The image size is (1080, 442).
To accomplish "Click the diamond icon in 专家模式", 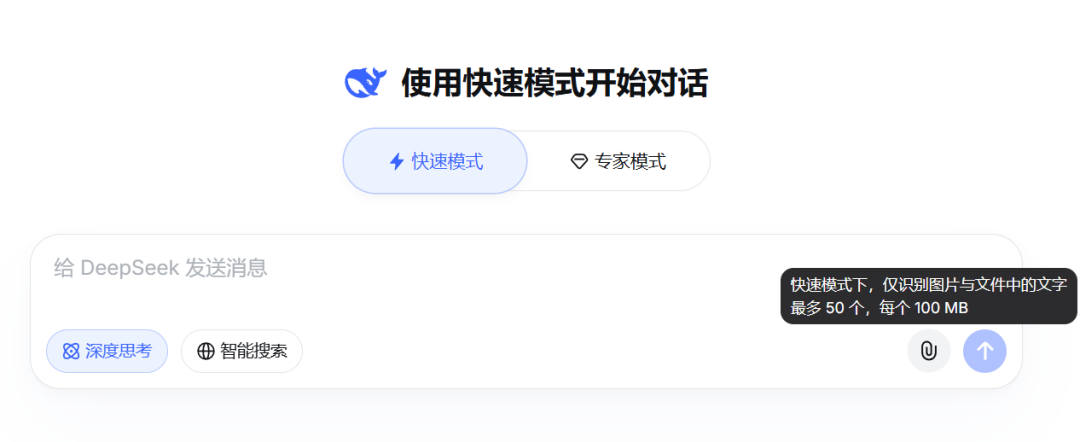I will (579, 162).
